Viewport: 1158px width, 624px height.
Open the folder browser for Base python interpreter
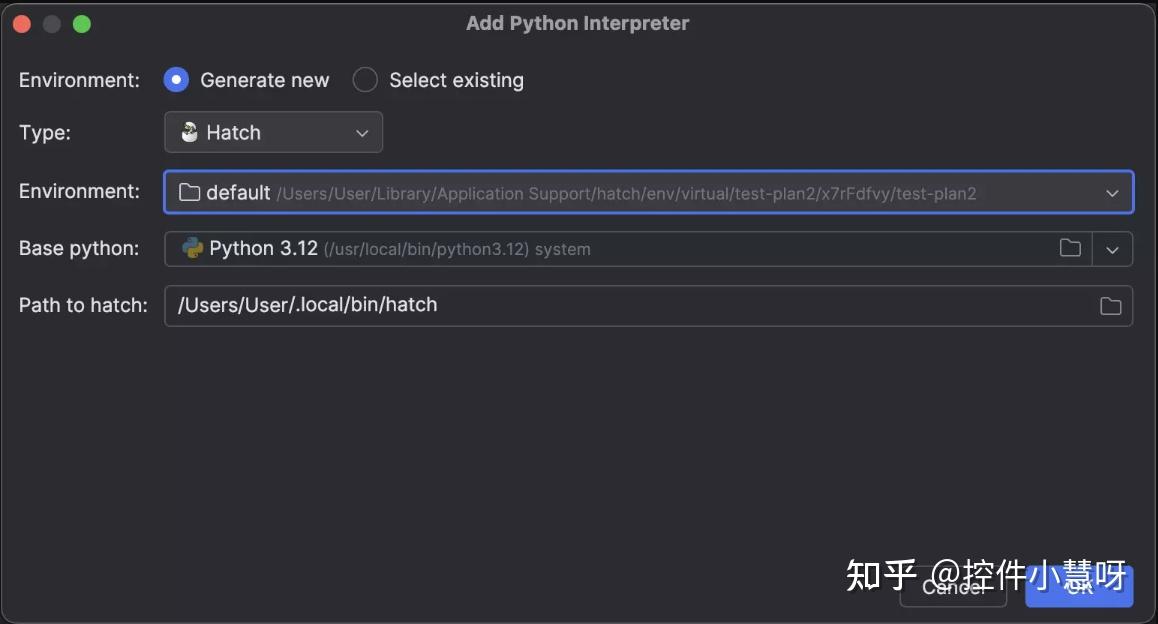tap(1070, 248)
